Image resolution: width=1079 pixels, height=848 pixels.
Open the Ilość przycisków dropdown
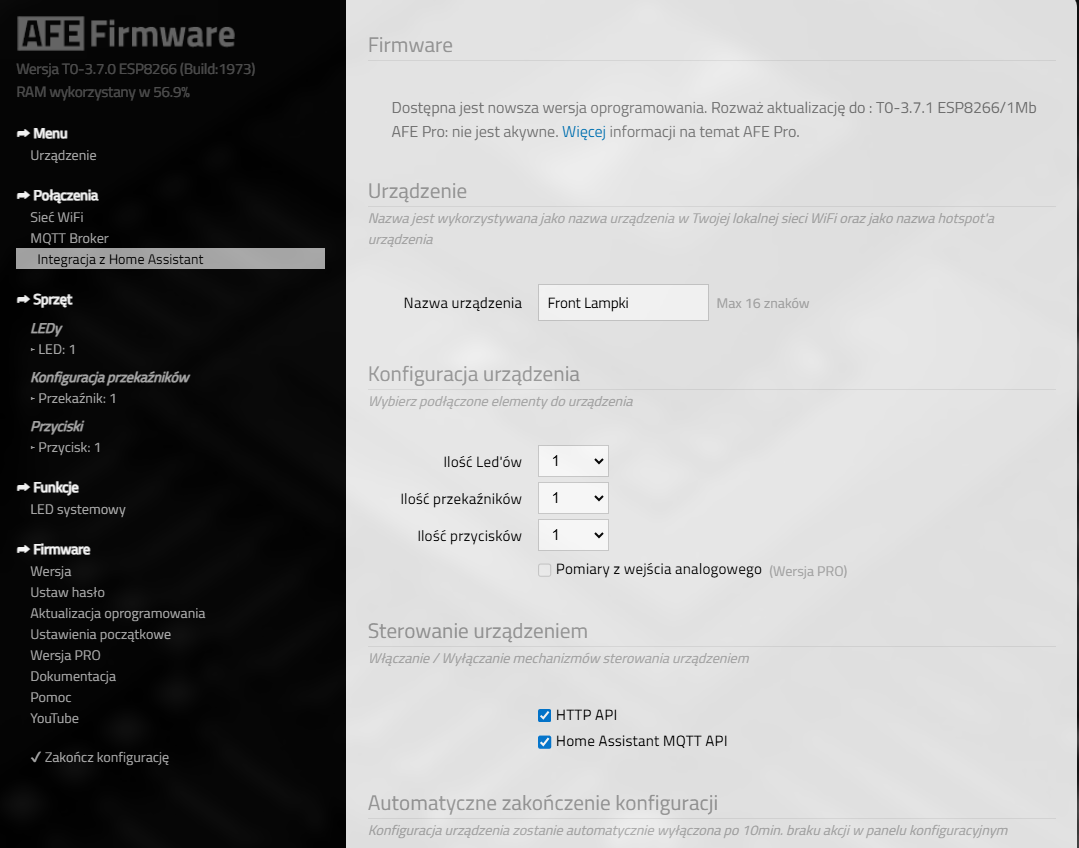click(573, 535)
